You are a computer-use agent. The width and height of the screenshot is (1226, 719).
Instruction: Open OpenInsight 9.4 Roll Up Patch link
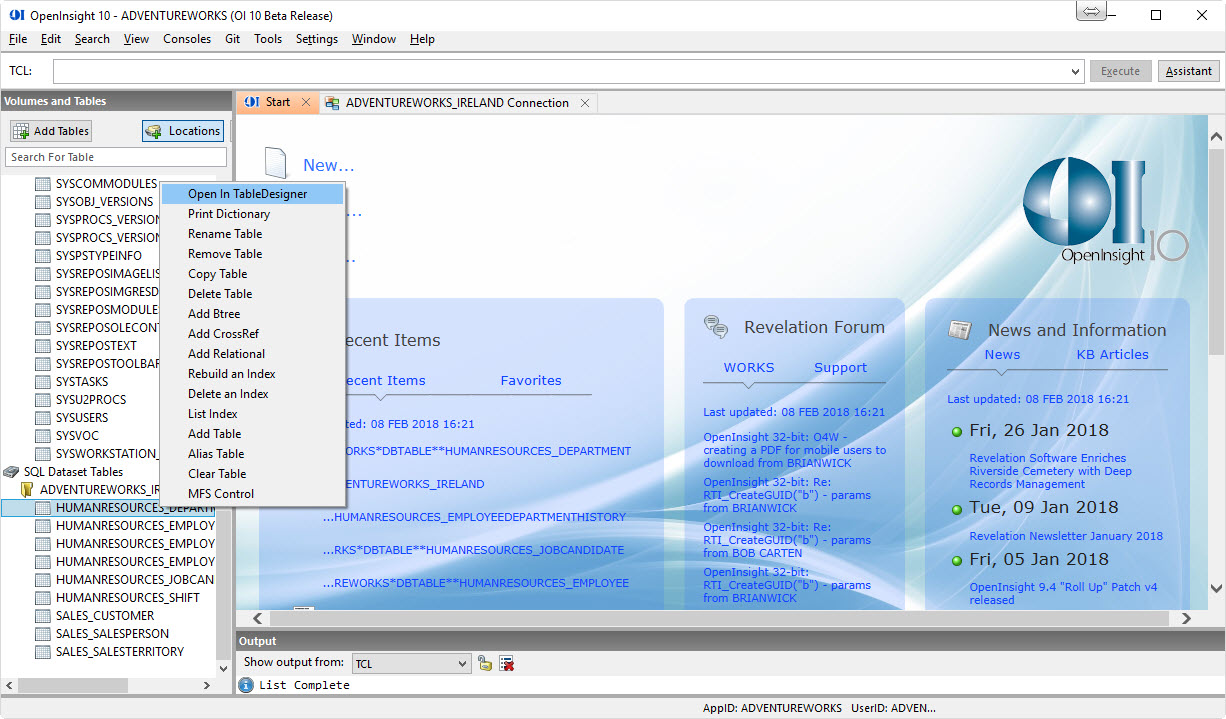(x=1063, y=593)
